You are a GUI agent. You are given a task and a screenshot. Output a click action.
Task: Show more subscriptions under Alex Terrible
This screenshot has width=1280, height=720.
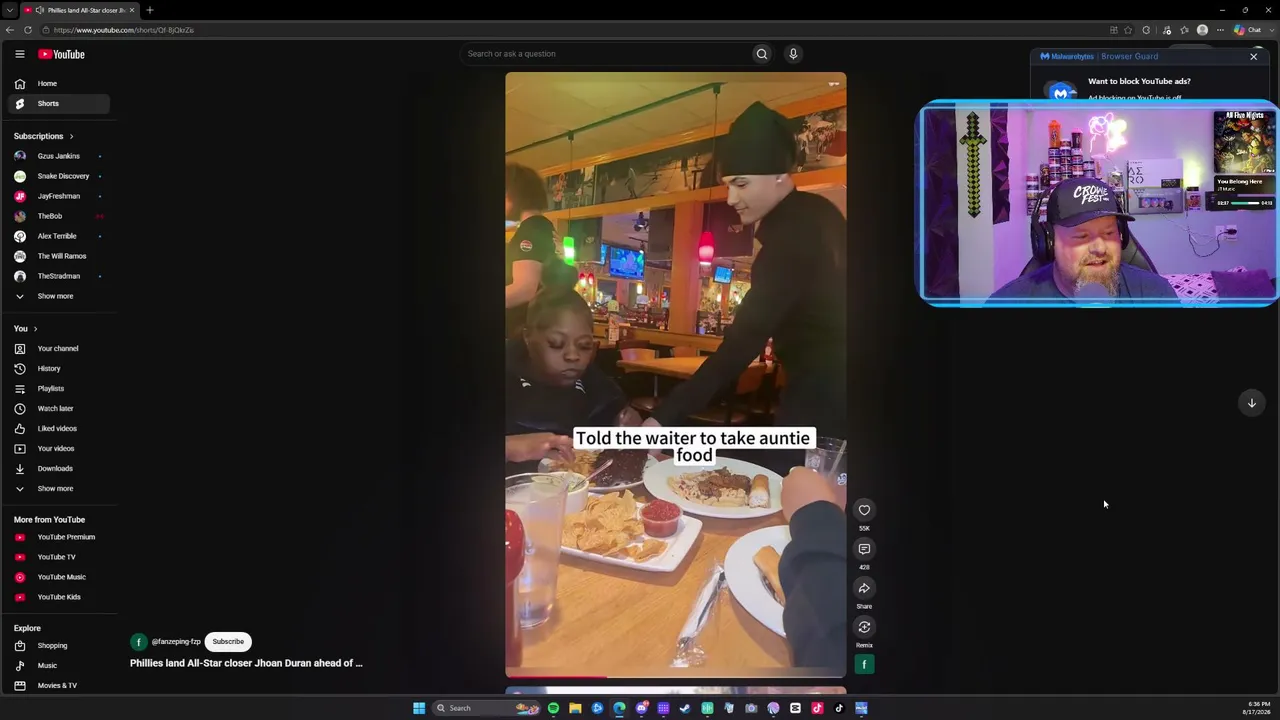pyautogui.click(x=55, y=296)
